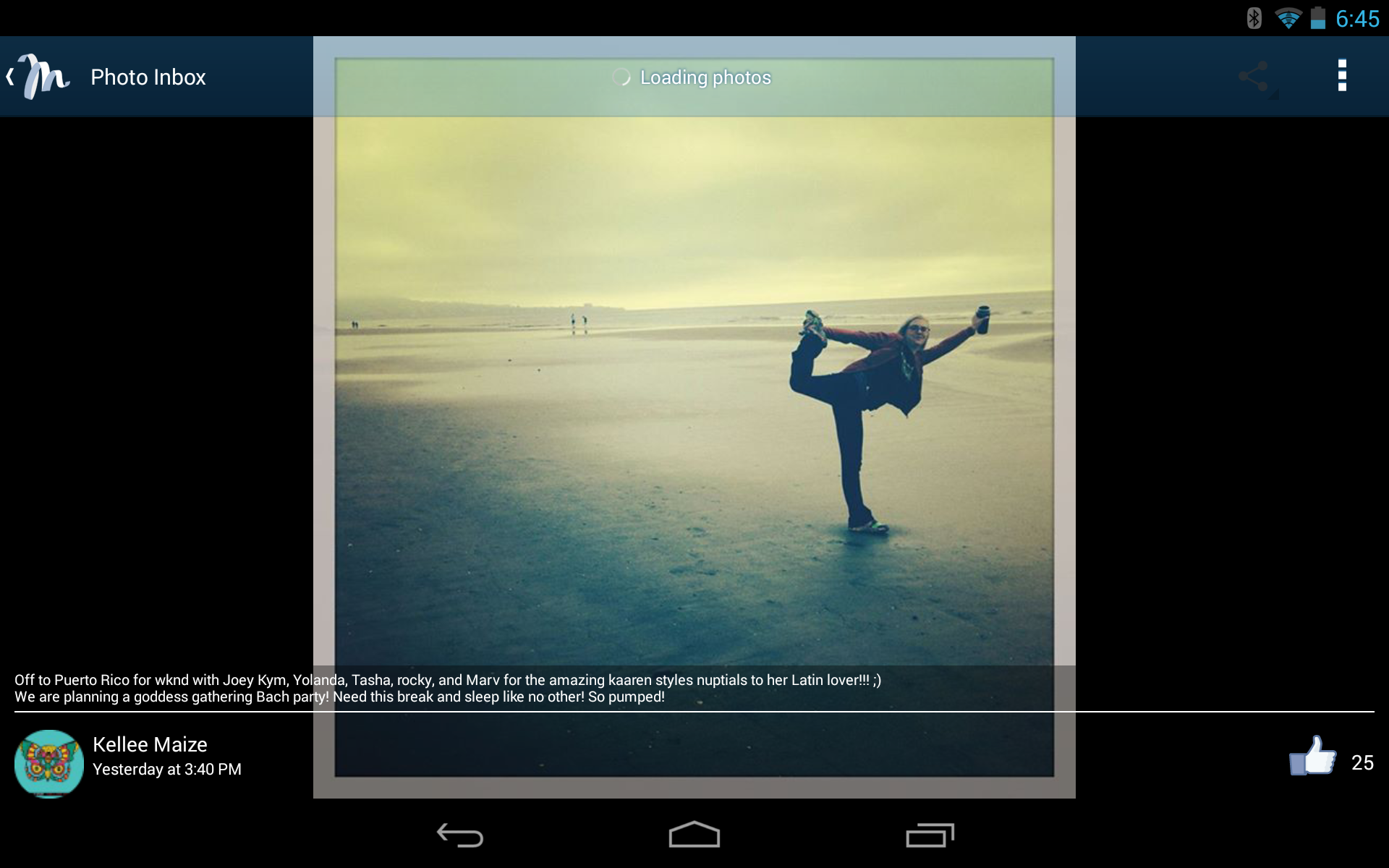Tap the Android home navigation icon
The image size is (1389, 868).
[693, 835]
